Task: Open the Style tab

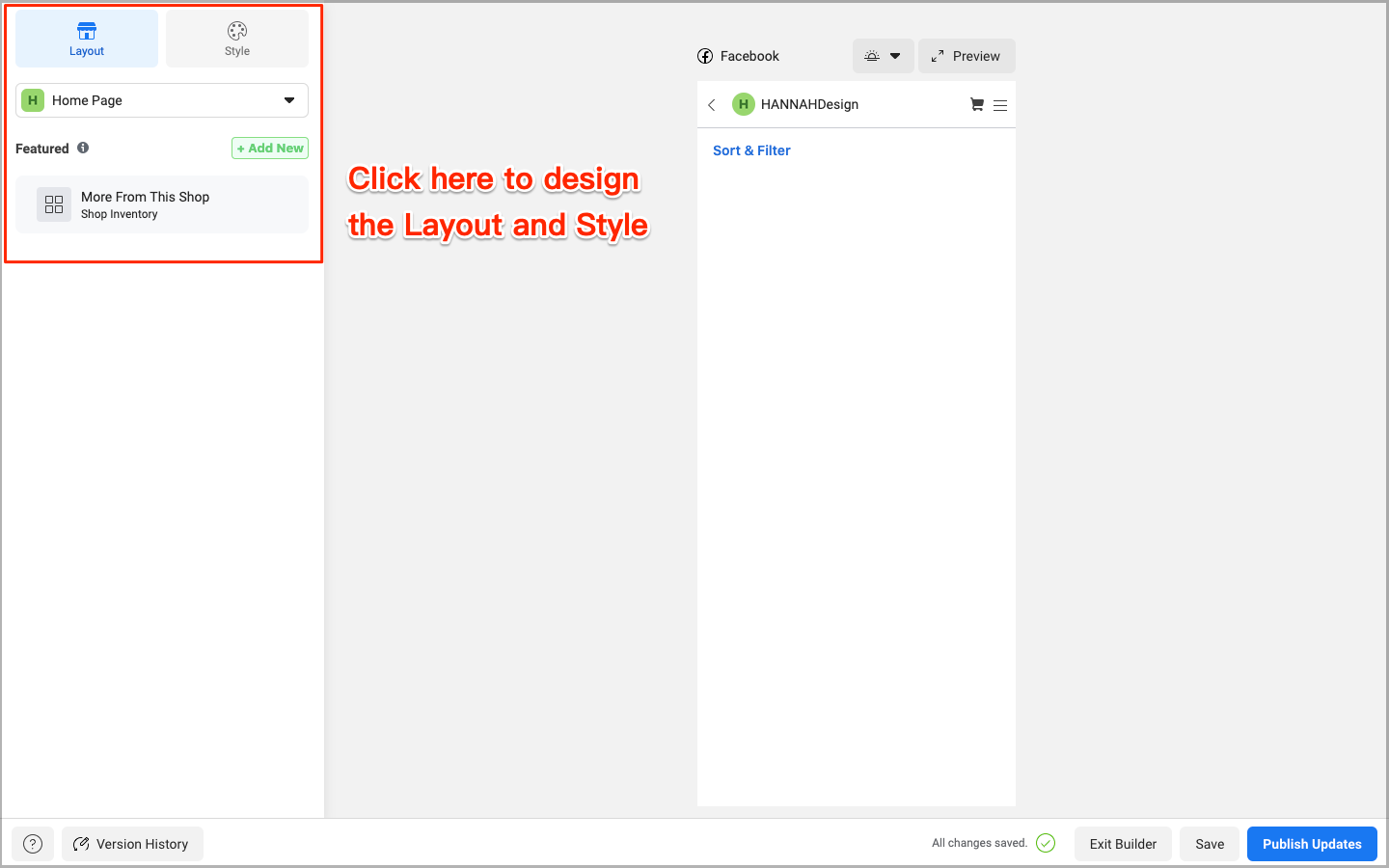Action: click(237, 40)
